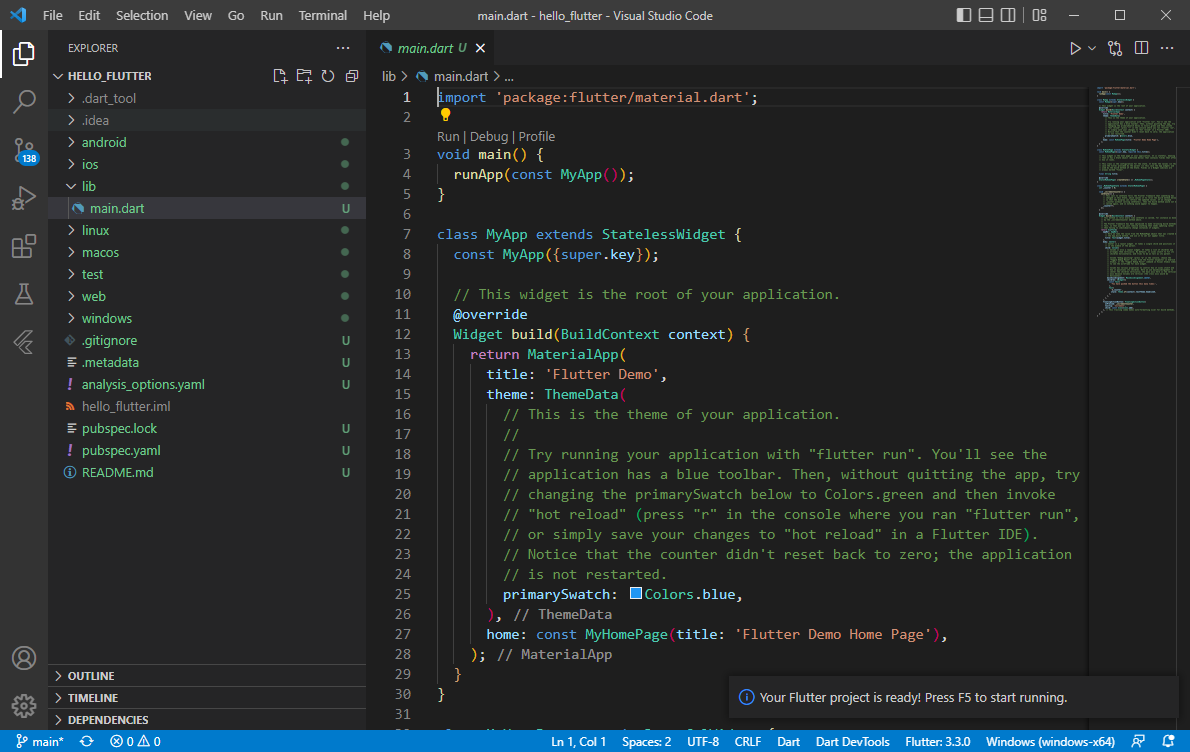Open the Accounts icon

point(24,658)
